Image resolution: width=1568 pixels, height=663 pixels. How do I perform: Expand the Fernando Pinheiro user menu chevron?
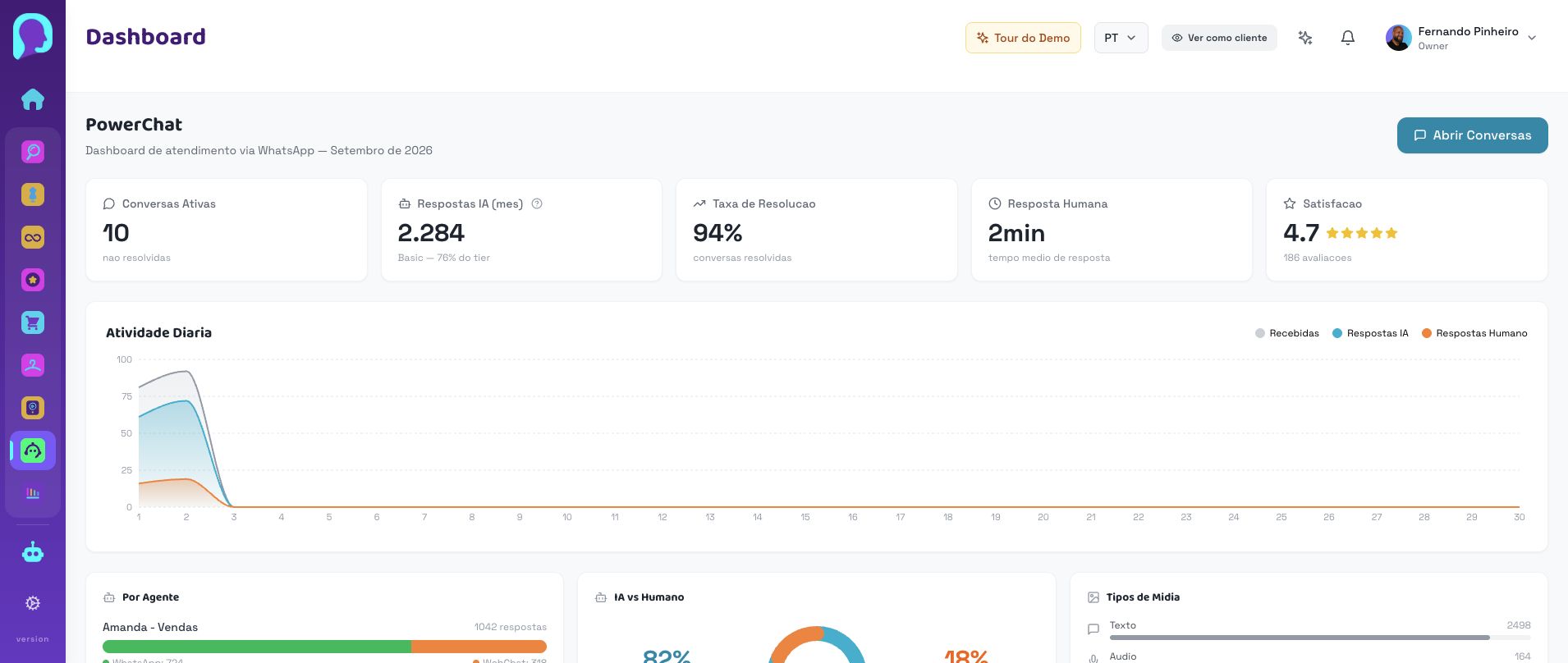1532,38
